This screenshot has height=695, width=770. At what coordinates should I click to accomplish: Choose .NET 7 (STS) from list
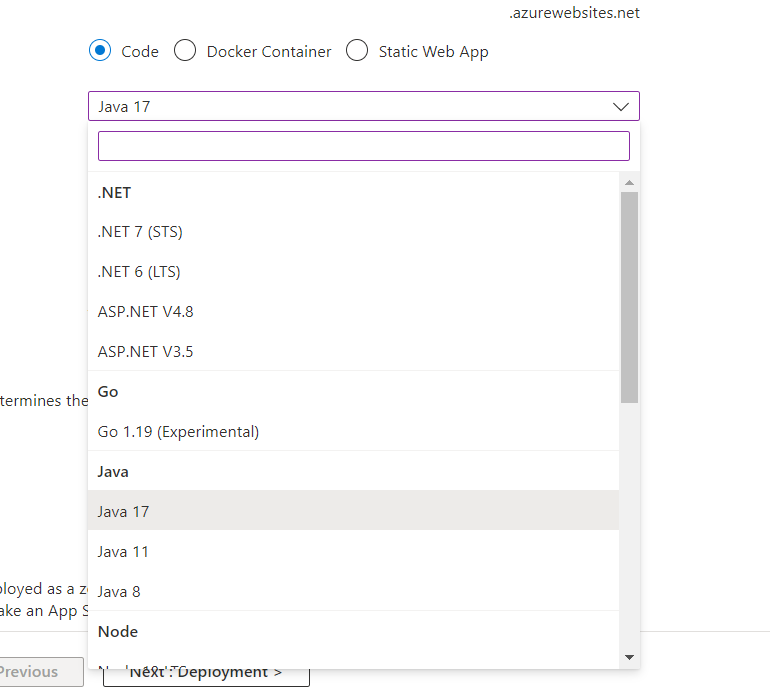click(353, 232)
